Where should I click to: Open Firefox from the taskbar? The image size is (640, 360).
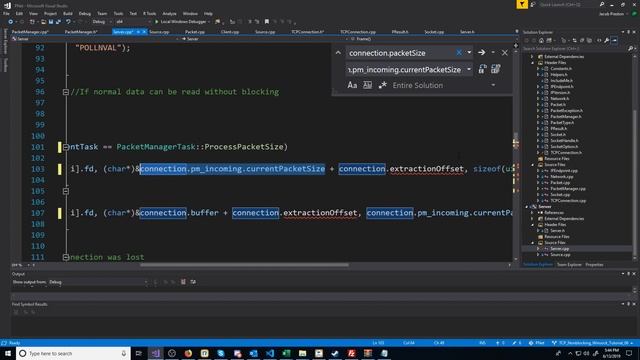click(x=188, y=353)
